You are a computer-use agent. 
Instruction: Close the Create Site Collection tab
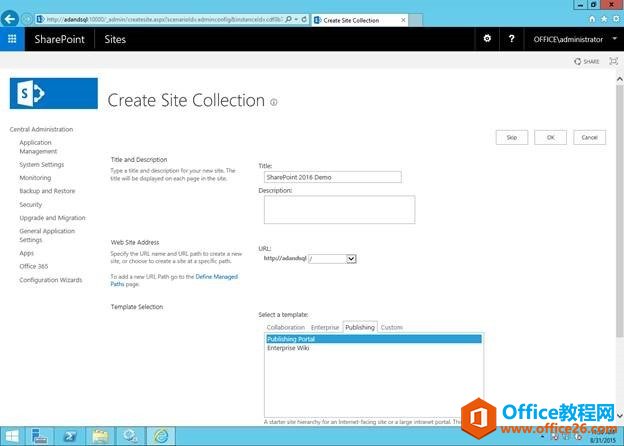coord(403,20)
